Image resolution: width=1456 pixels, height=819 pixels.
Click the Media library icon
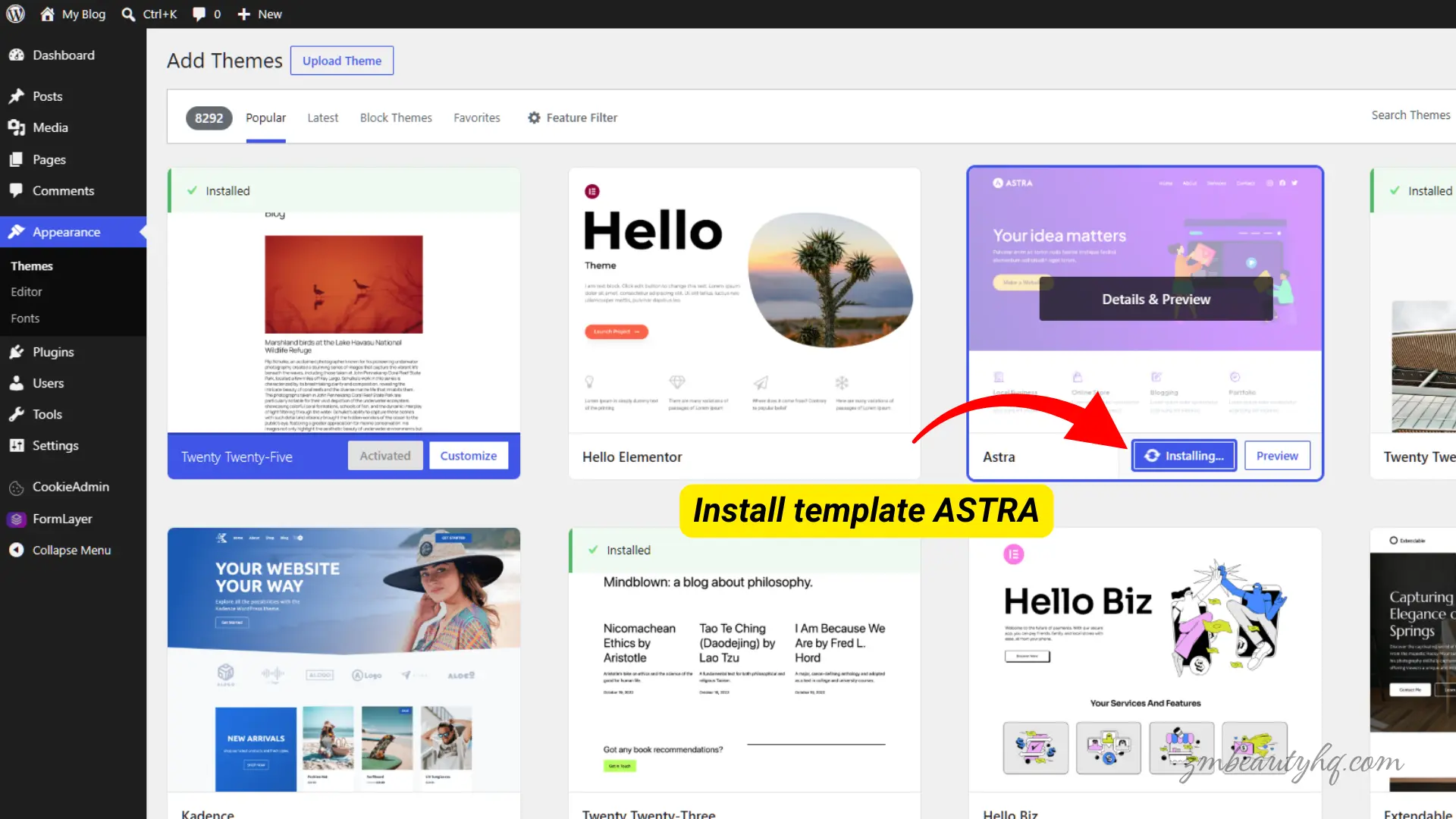pyautogui.click(x=16, y=127)
